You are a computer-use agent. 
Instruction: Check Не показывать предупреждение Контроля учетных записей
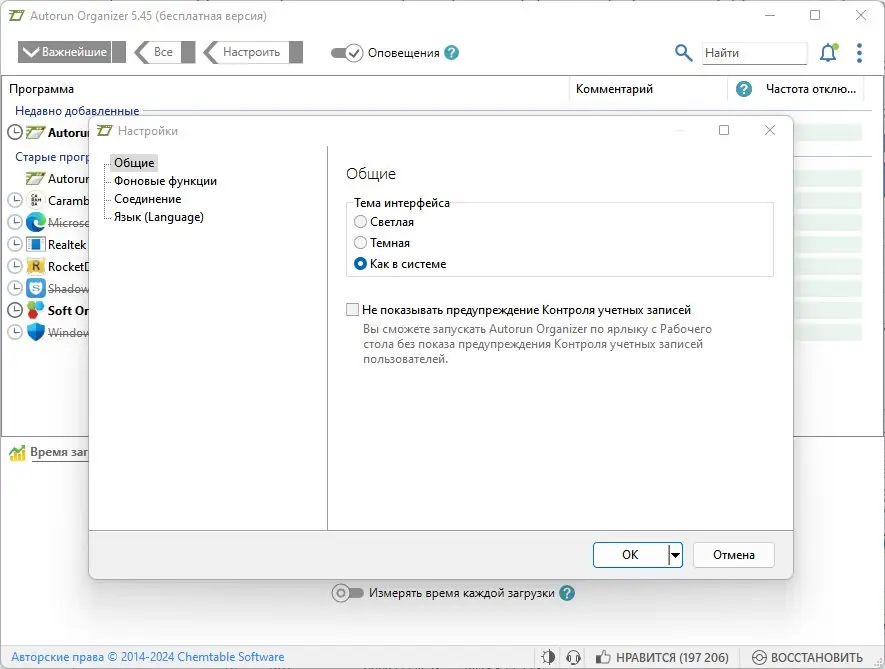[x=352, y=309]
